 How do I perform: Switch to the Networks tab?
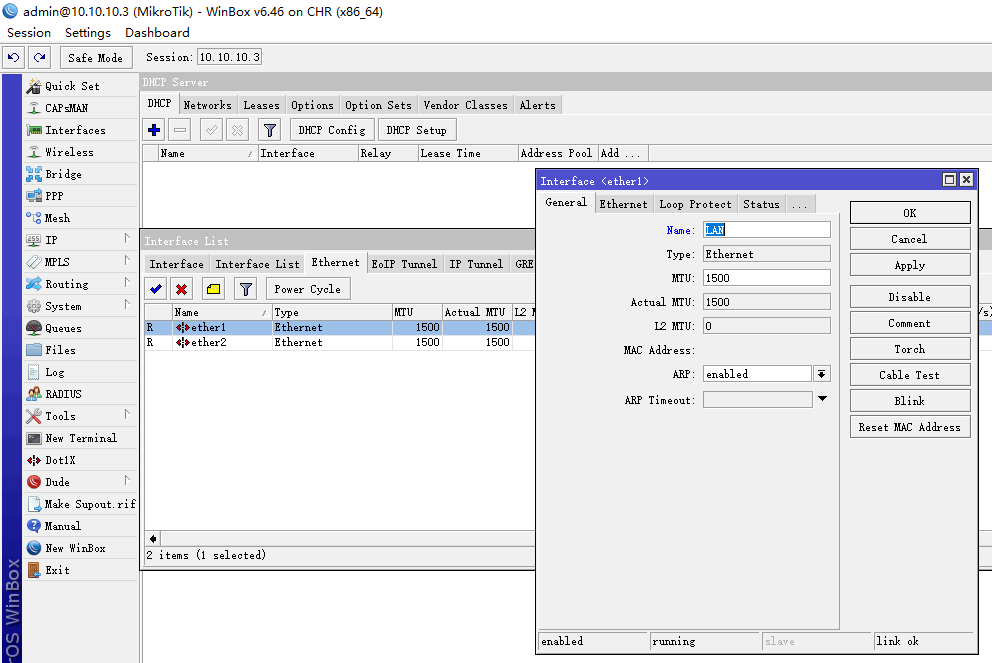click(x=208, y=105)
